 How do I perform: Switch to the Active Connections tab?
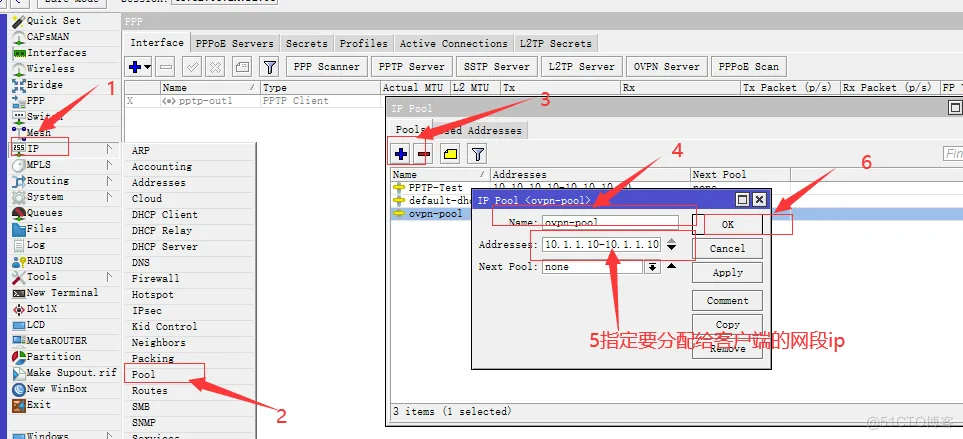pyautogui.click(x=453, y=44)
